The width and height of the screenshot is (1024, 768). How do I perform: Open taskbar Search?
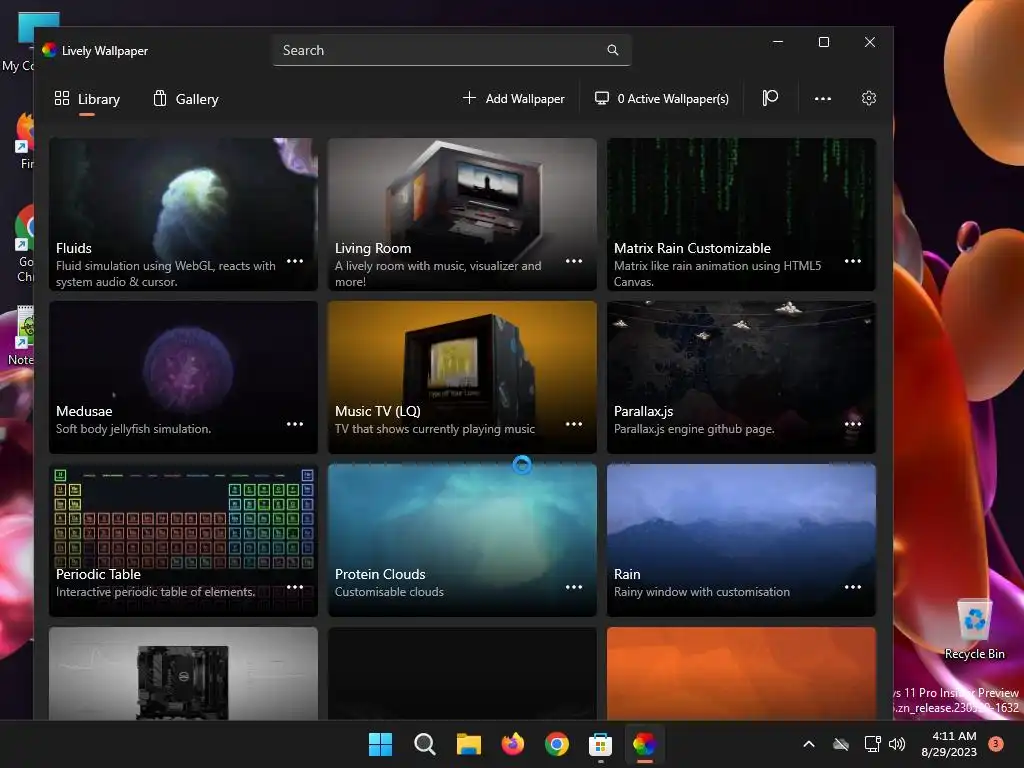click(424, 744)
